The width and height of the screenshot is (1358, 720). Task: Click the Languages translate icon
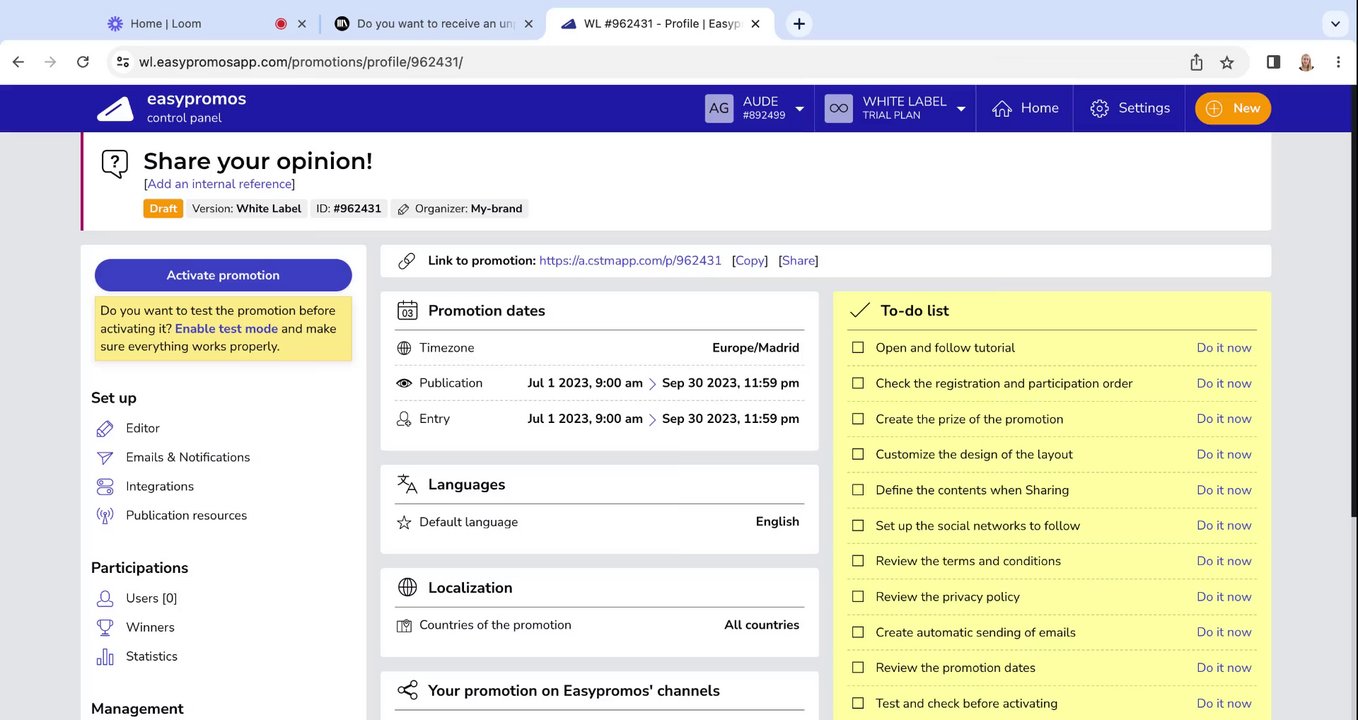[x=407, y=484]
